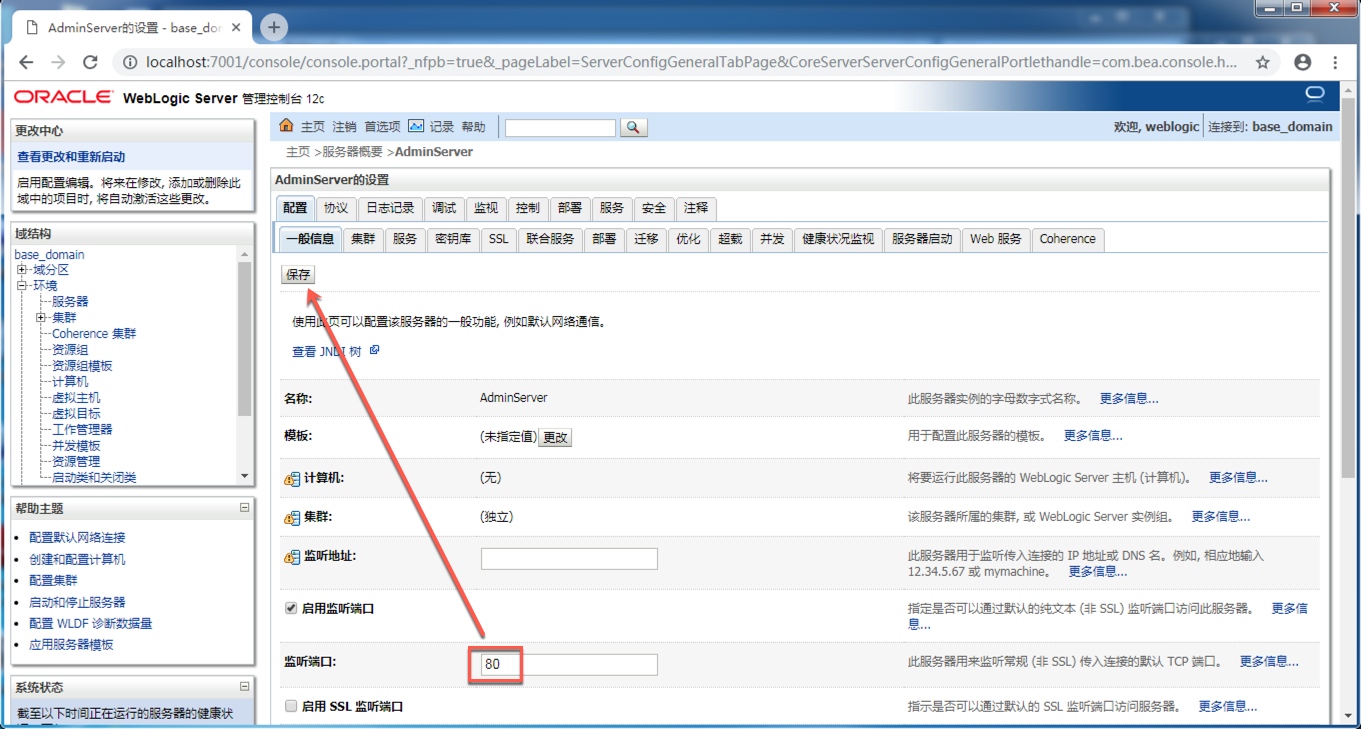
Task: Switch to the 协议 tab
Action: (x=336, y=208)
